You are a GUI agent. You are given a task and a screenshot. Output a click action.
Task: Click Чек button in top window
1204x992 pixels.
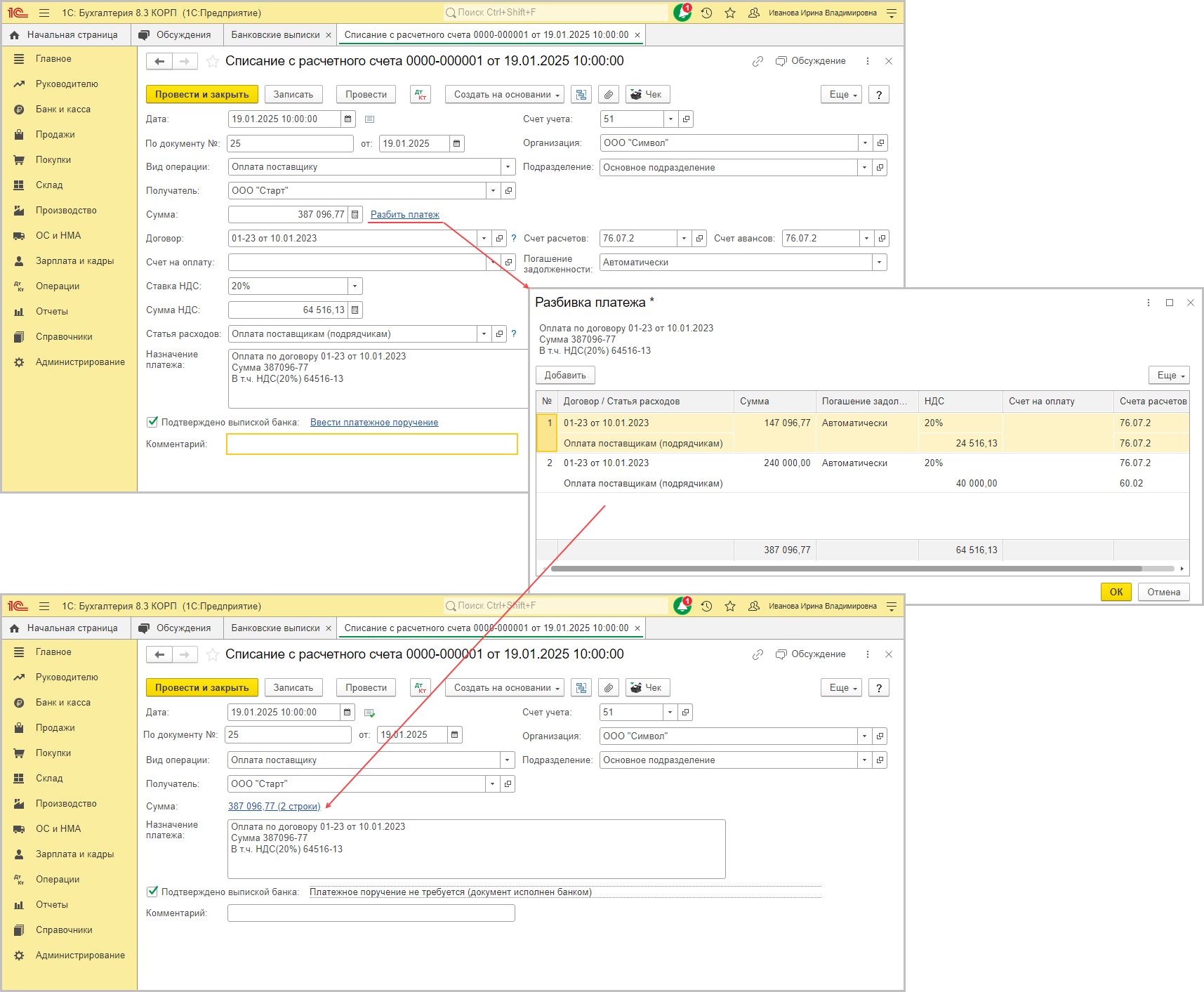[x=647, y=95]
